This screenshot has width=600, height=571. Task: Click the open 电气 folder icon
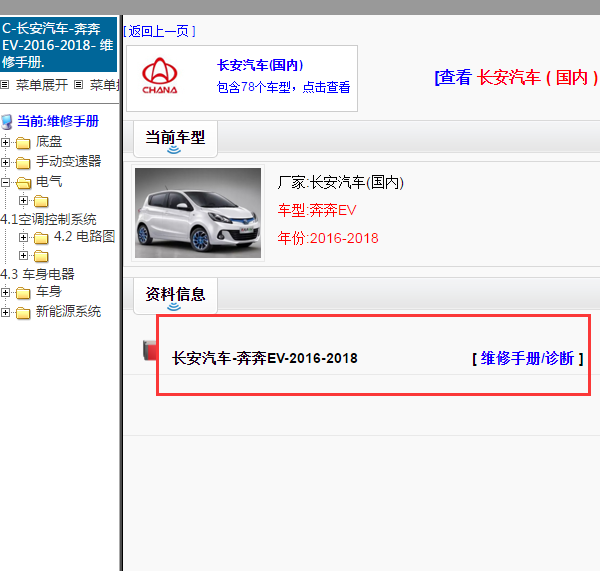pyautogui.click(x=24, y=183)
